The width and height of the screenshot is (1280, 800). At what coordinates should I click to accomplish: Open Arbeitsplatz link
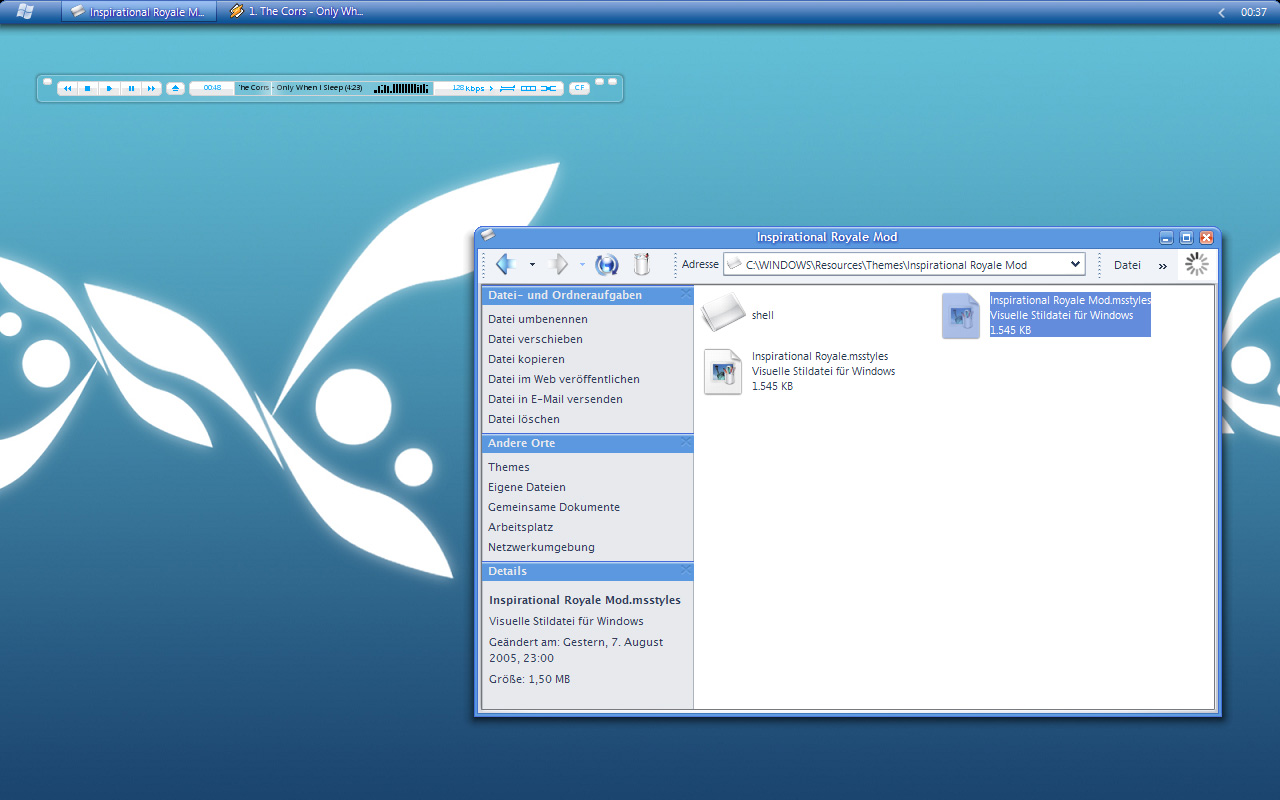point(521,527)
